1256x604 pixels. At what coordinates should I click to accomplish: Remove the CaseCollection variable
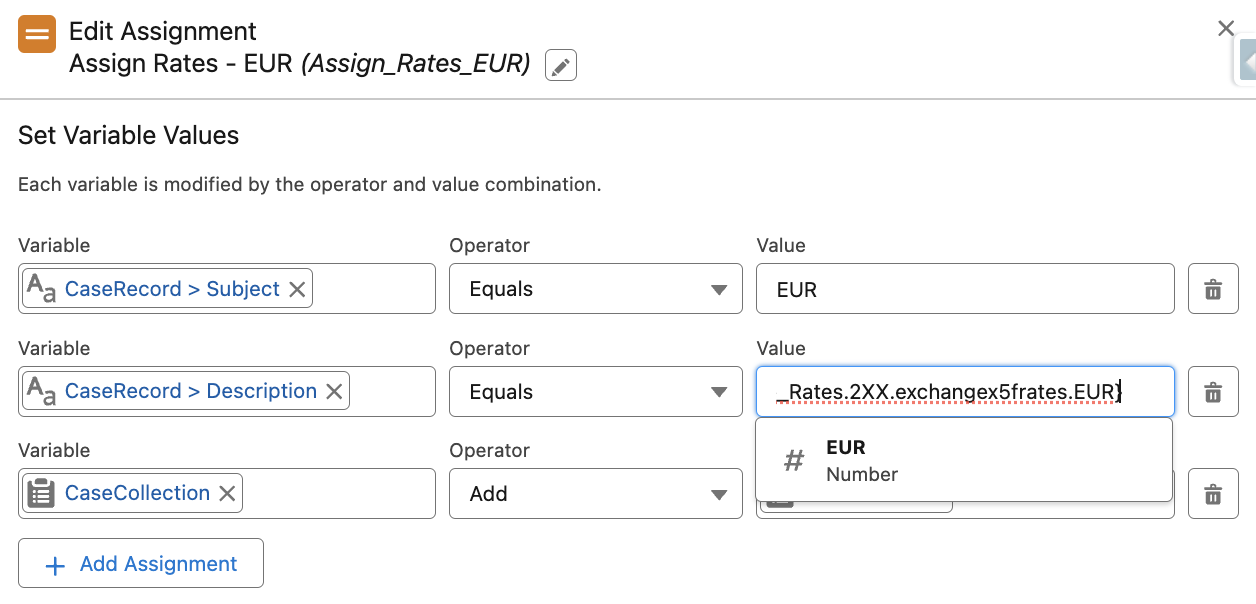[226, 493]
